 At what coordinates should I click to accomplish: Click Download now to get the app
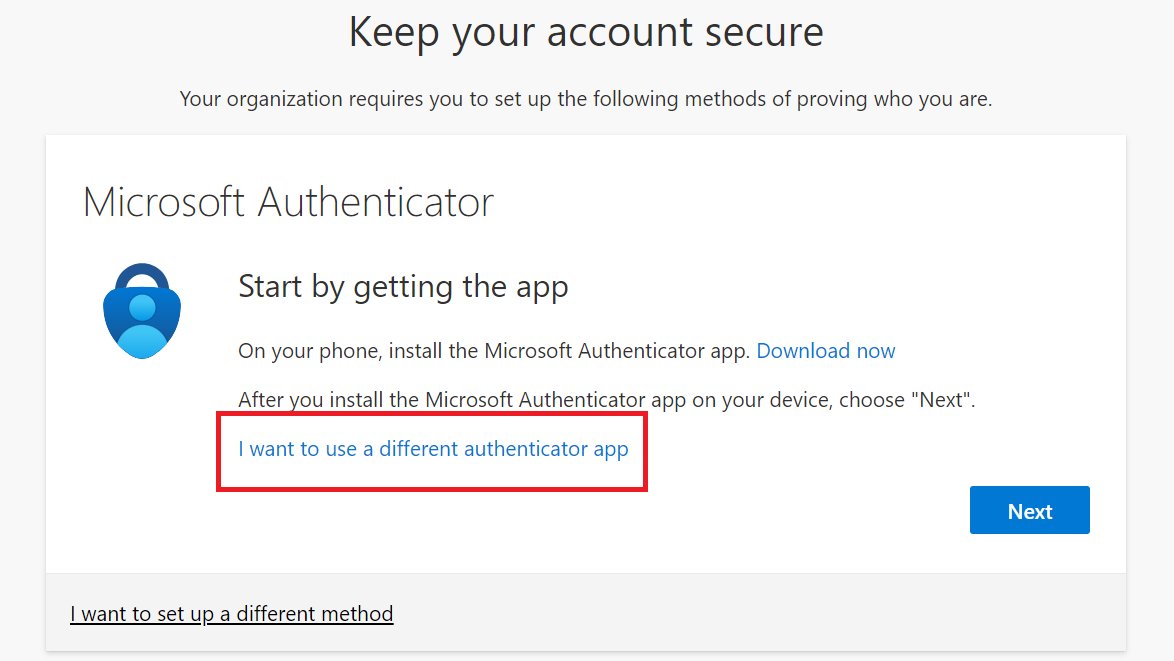click(x=825, y=351)
